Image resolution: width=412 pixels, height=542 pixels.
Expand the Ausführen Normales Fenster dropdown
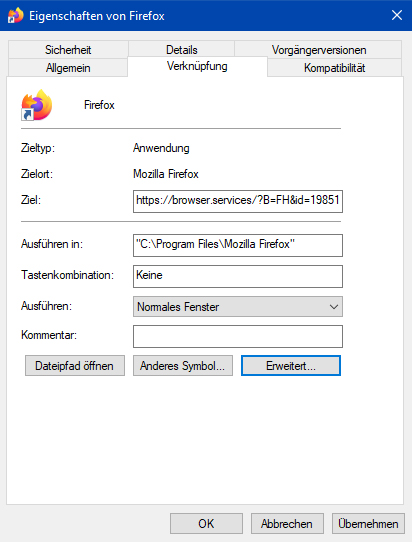coord(238,307)
